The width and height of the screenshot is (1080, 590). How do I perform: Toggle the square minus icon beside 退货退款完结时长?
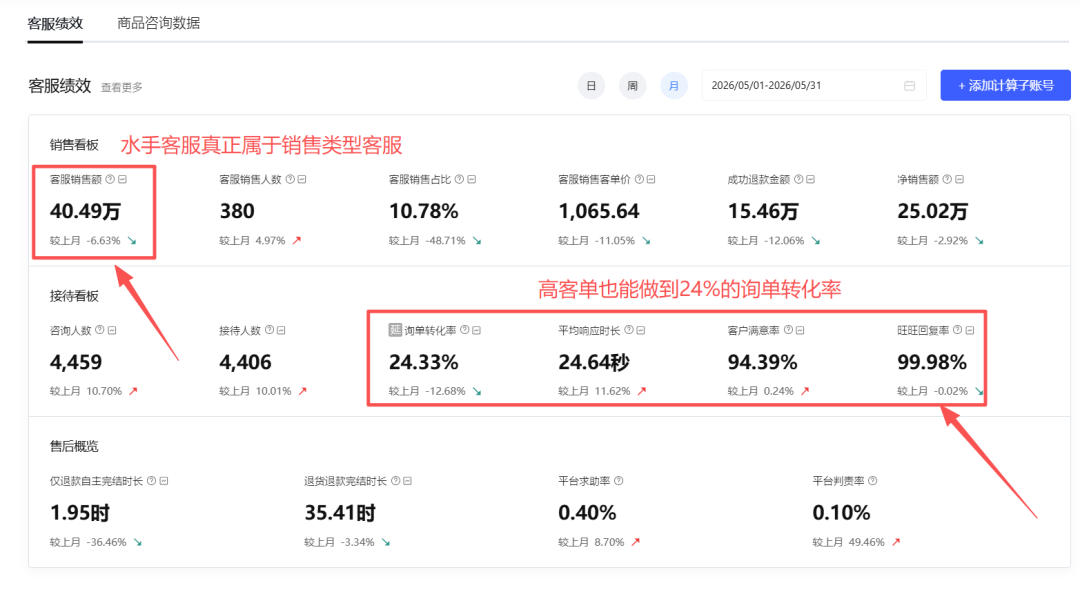pyautogui.click(x=407, y=481)
